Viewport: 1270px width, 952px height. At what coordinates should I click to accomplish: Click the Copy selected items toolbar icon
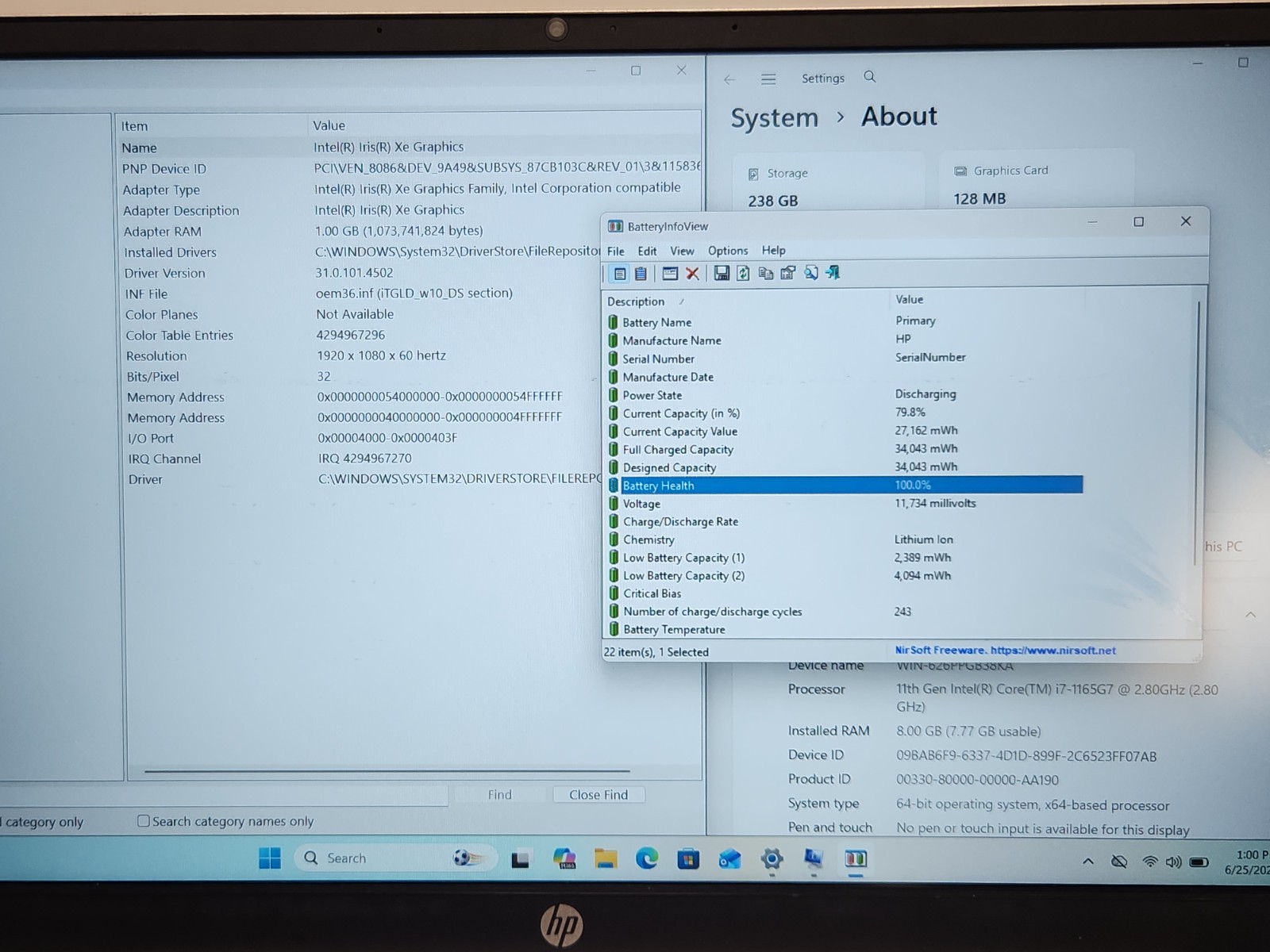(766, 274)
